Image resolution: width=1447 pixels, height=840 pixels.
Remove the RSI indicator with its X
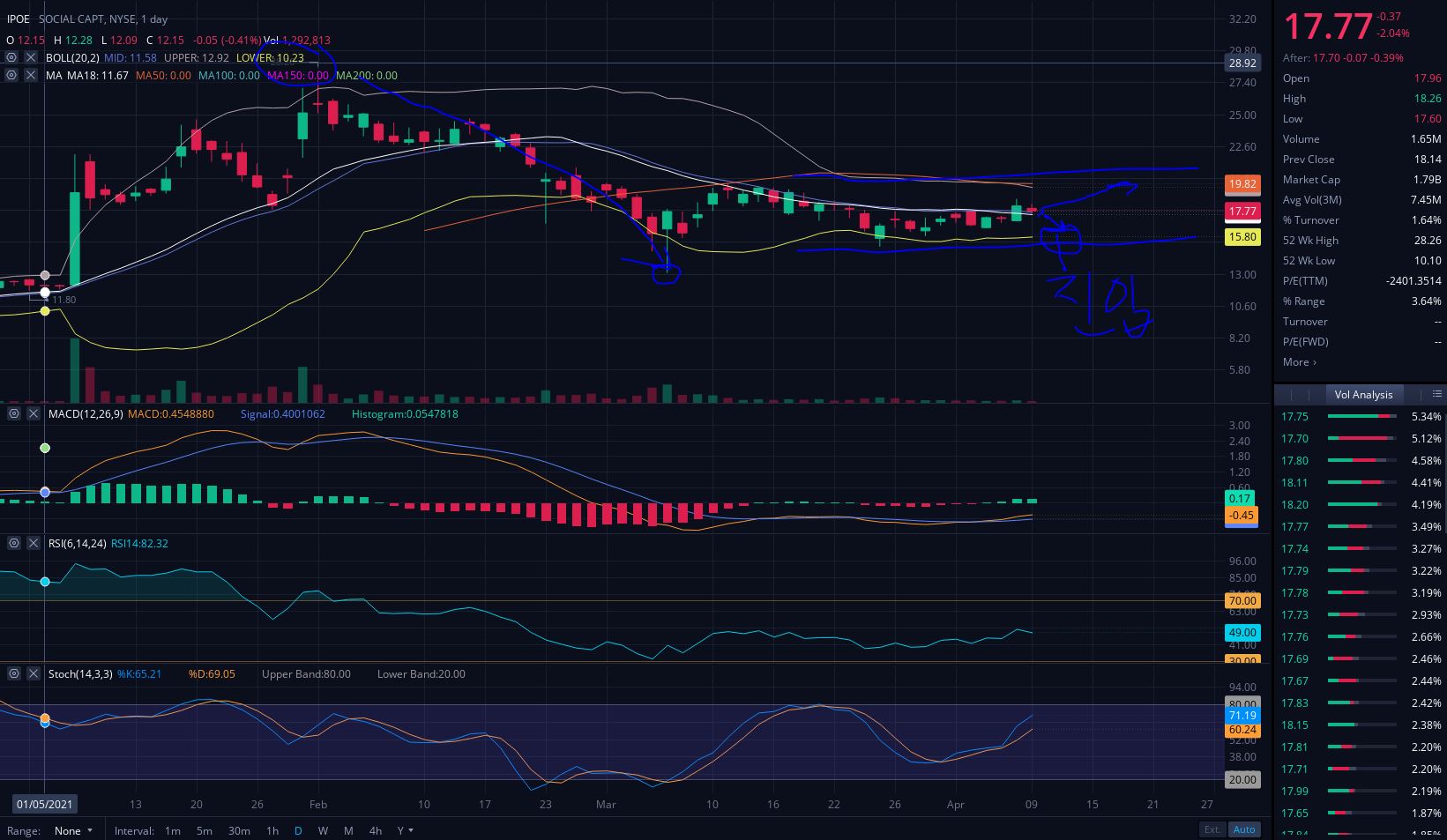pyautogui.click(x=34, y=543)
